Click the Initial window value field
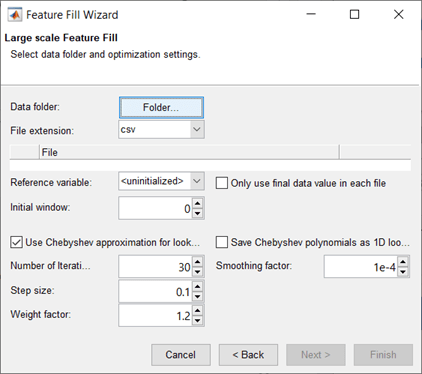The height and width of the screenshot is (374, 422). tap(155, 208)
